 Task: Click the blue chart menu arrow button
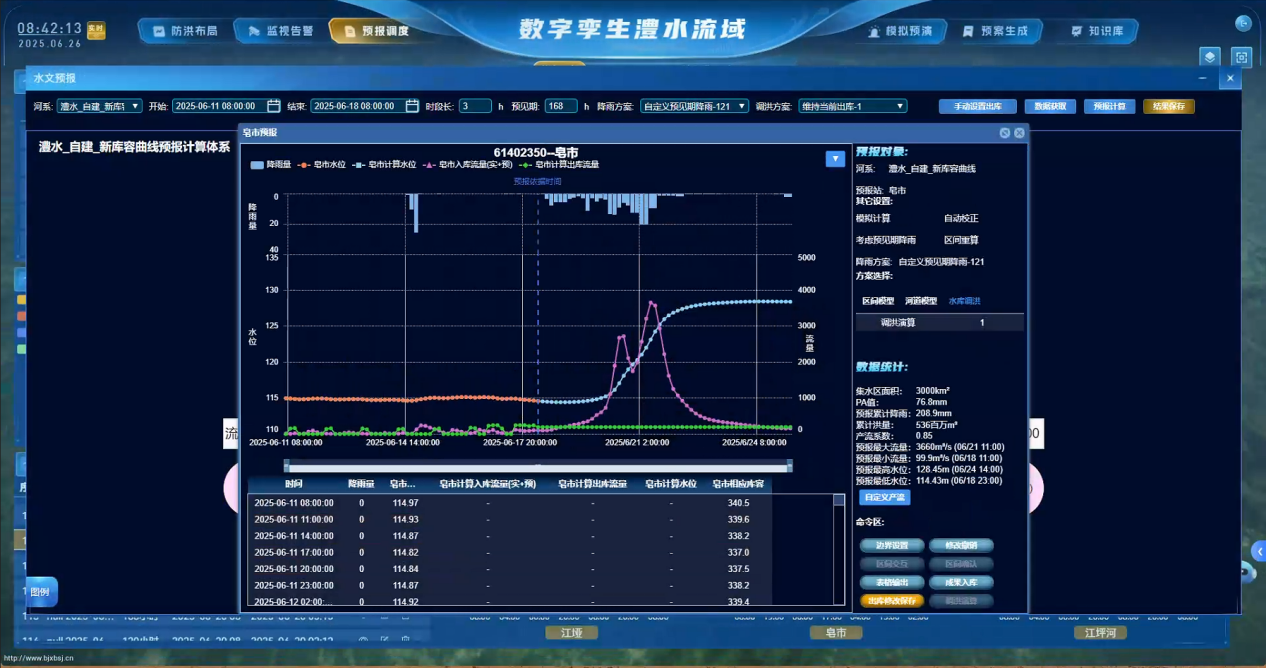835,158
